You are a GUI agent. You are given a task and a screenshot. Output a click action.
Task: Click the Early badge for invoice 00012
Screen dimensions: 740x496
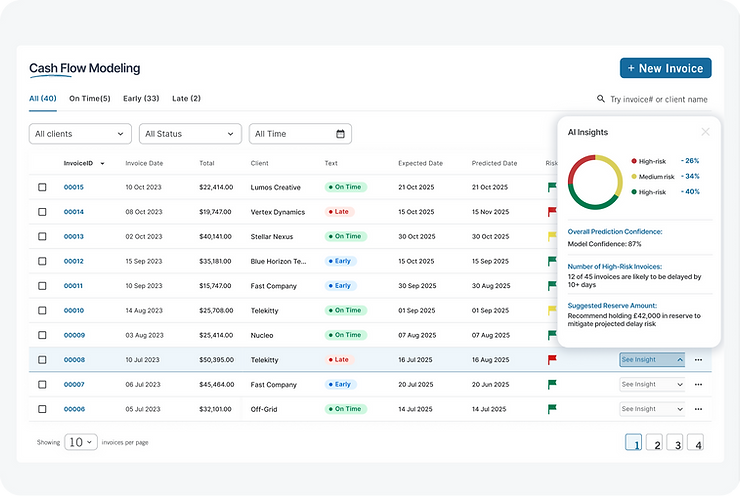[340, 261]
